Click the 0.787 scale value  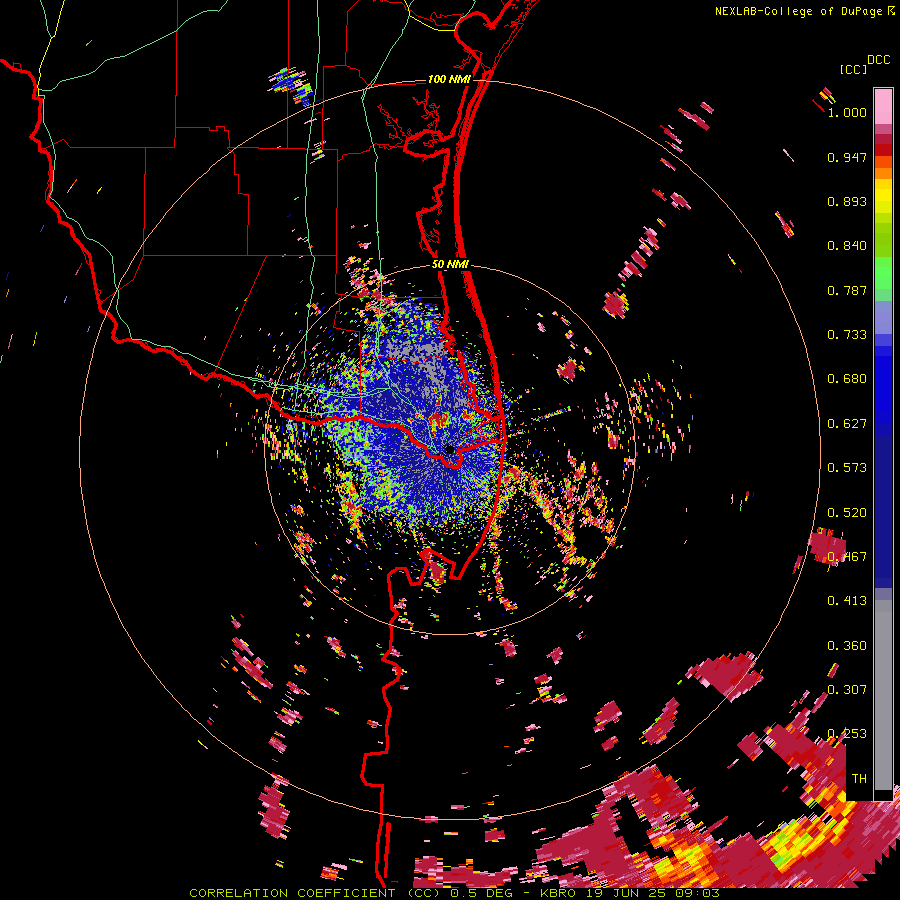click(x=847, y=290)
